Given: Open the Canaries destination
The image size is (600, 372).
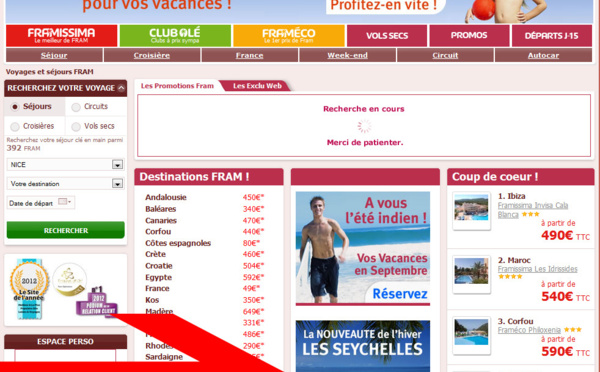Looking at the screenshot, I should tap(161, 220).
